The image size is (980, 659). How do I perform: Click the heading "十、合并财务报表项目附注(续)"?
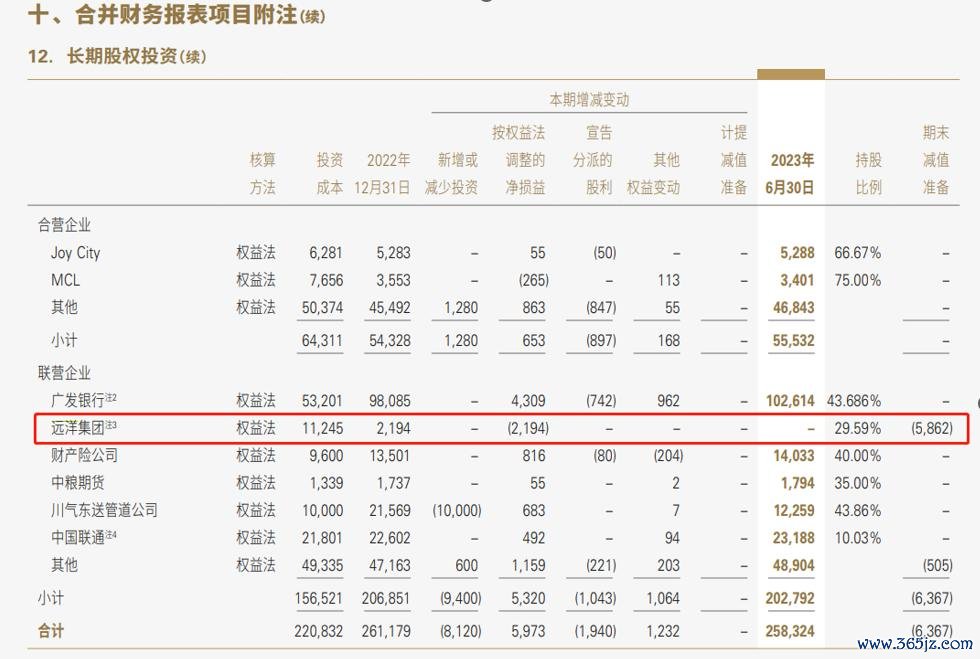pos(176,14)
